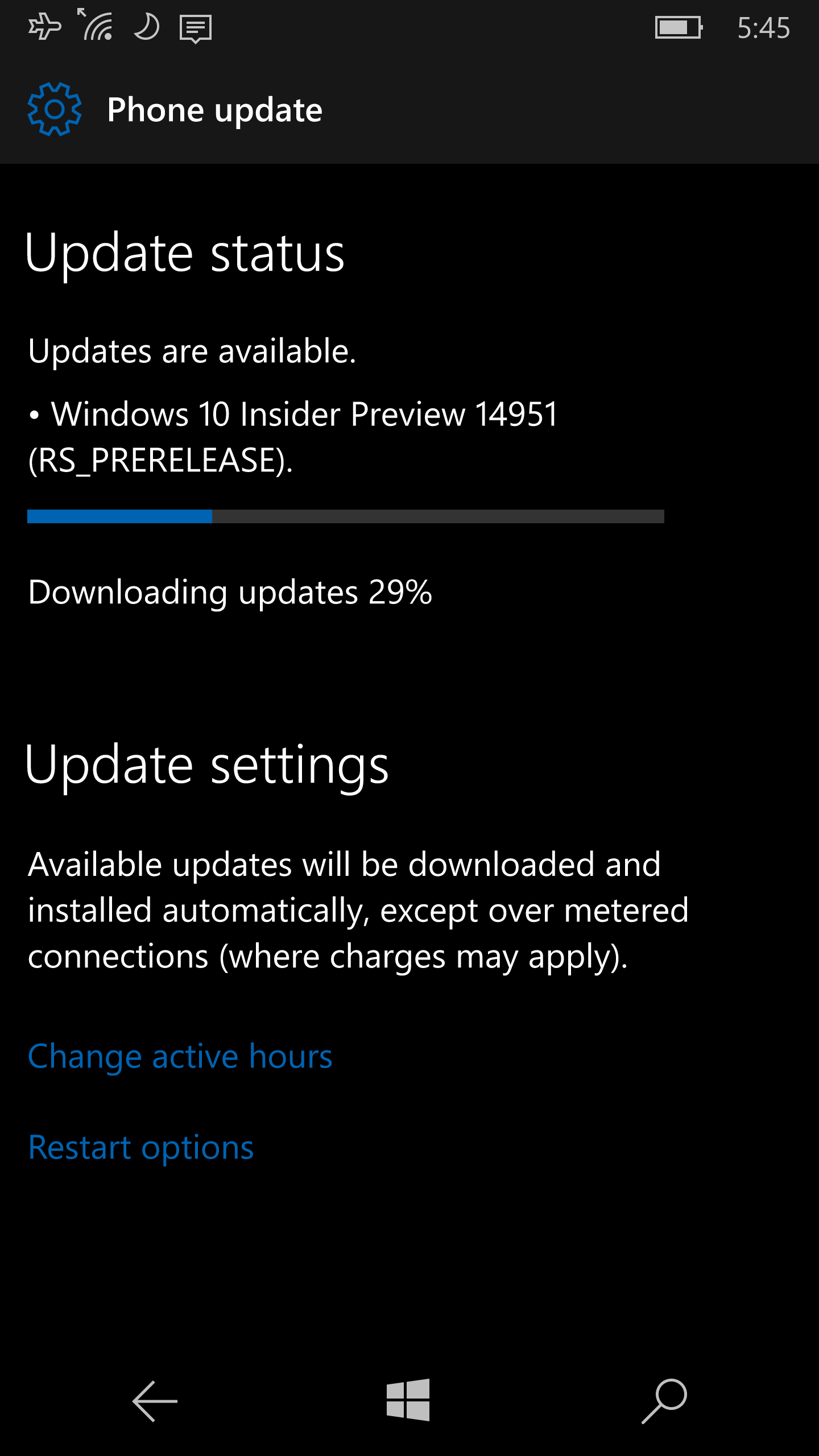Viewport: 819px width, 1456px height.
Task: Open Restart options link
Action: coord(141,1148)
